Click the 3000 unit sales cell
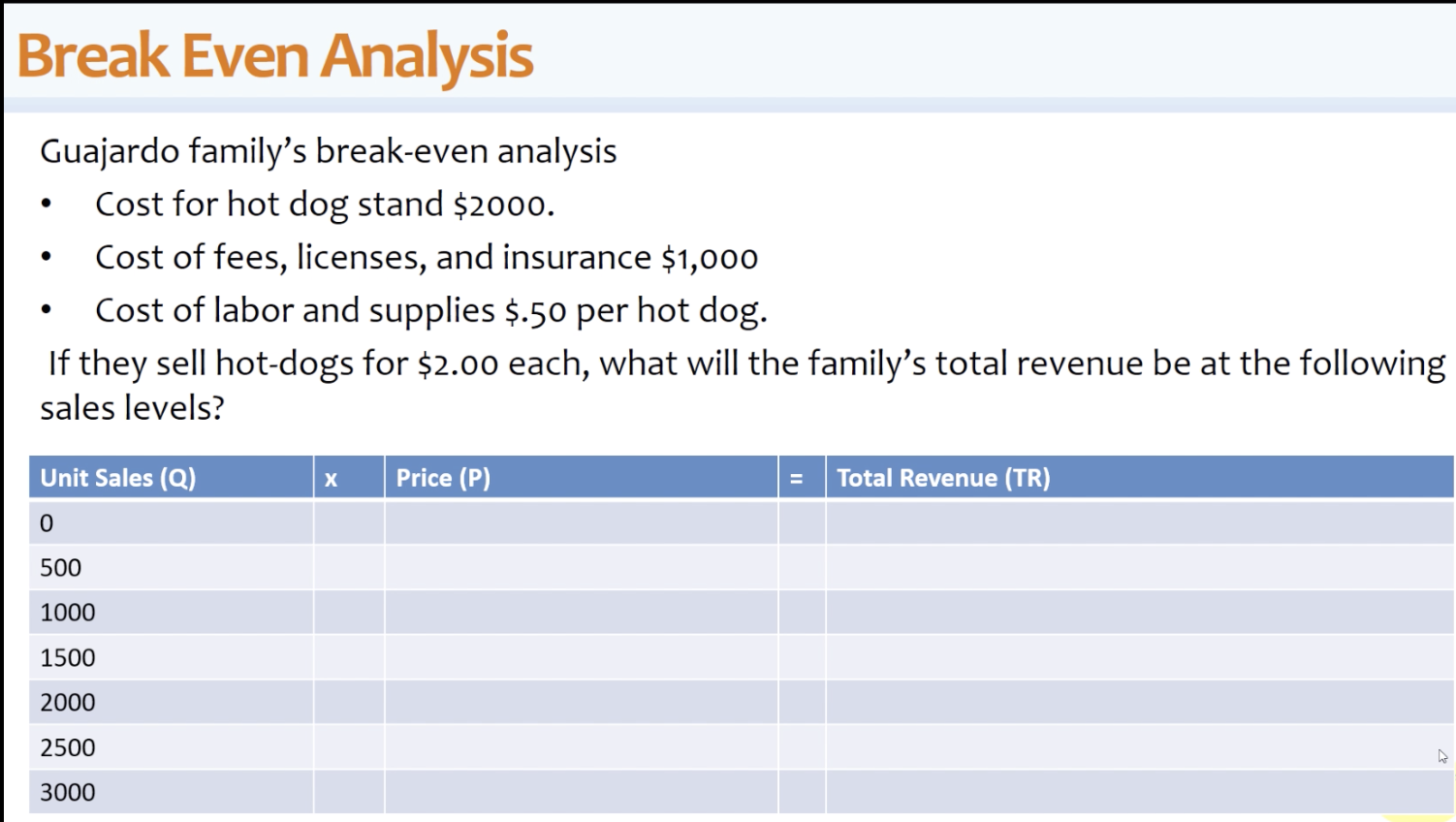Viewport: 1456px width, 822px height. [66, 791]
